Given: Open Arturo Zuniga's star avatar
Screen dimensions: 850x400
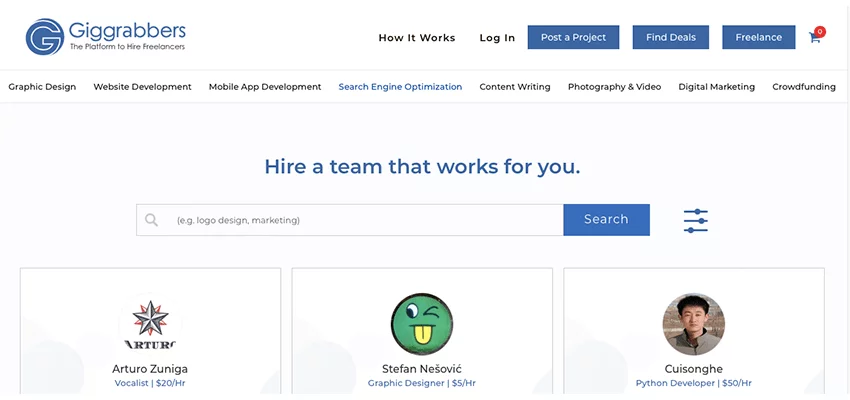Looking at the screenshot, I should 150,324.
